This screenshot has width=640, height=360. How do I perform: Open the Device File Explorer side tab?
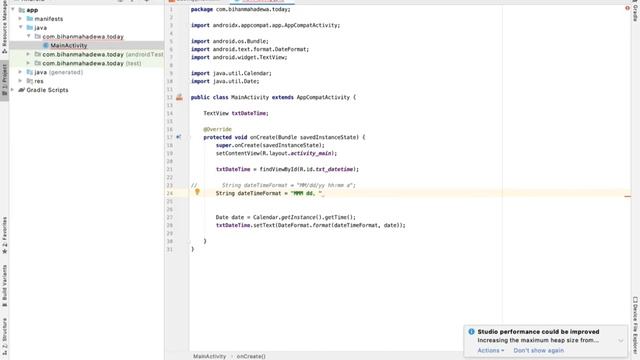(636, 327)
